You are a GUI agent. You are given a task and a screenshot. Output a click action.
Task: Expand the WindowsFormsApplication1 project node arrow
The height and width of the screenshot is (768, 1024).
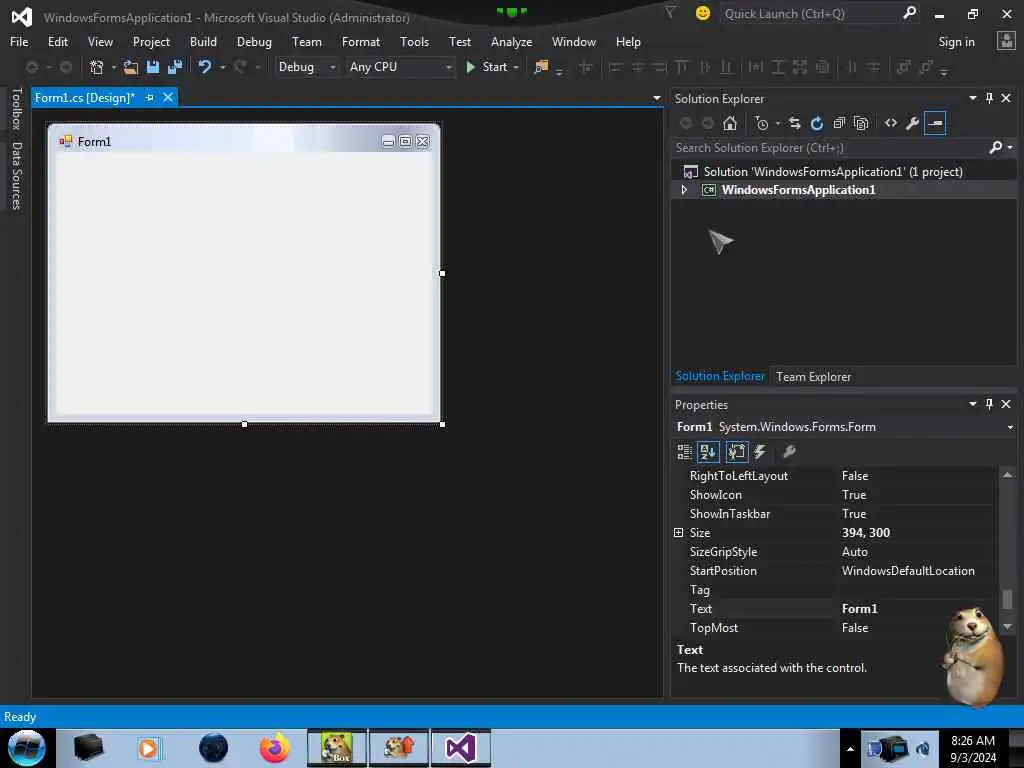pyautogui.click(x=684, y=190)
